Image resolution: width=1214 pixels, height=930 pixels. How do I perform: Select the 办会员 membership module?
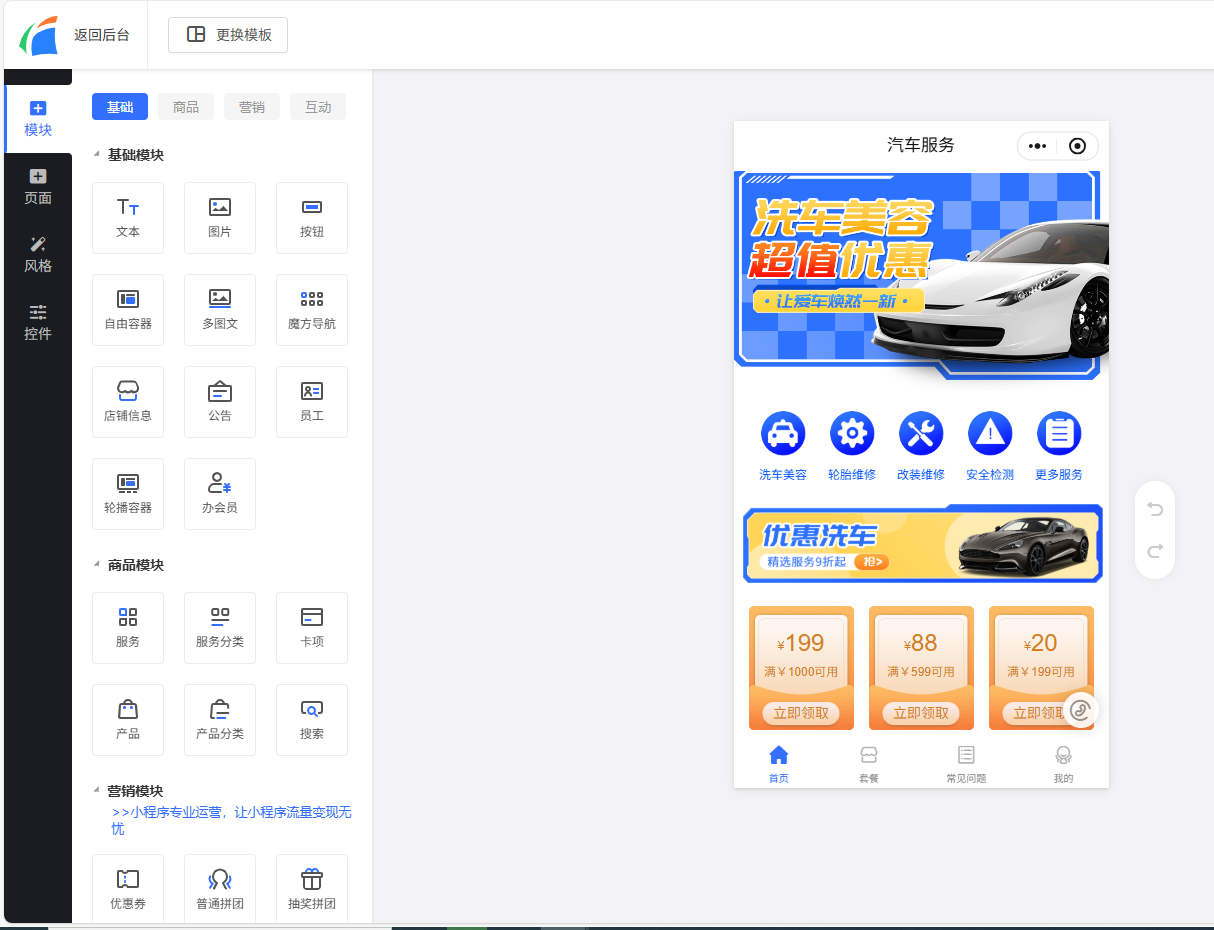click(x=220, y=493)
